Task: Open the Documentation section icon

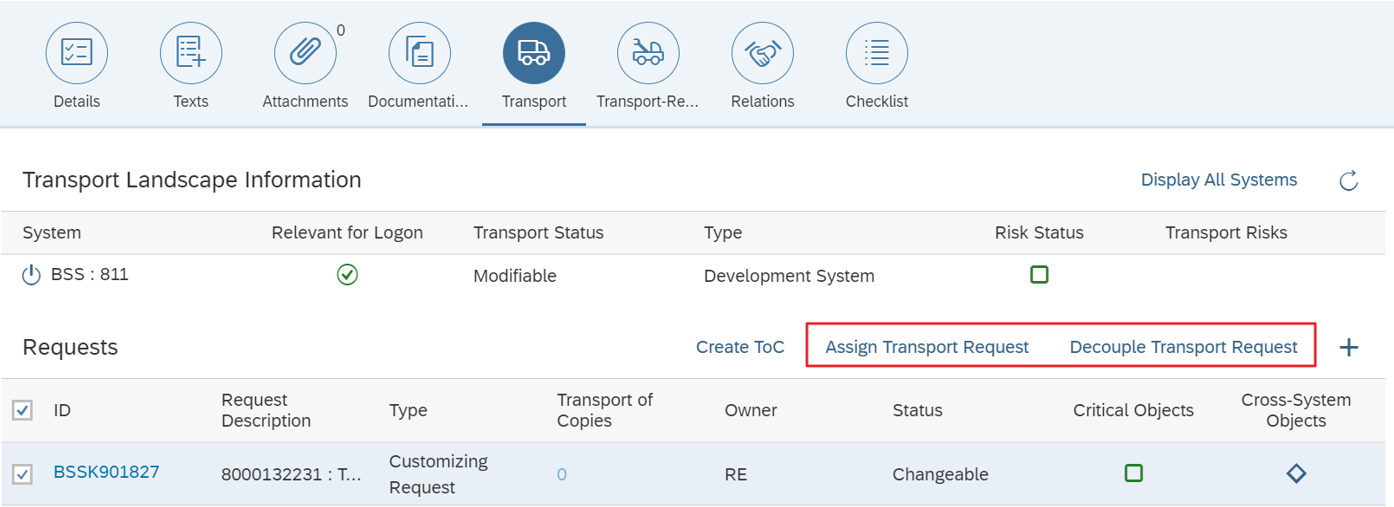Action: (x=419, y=53)
